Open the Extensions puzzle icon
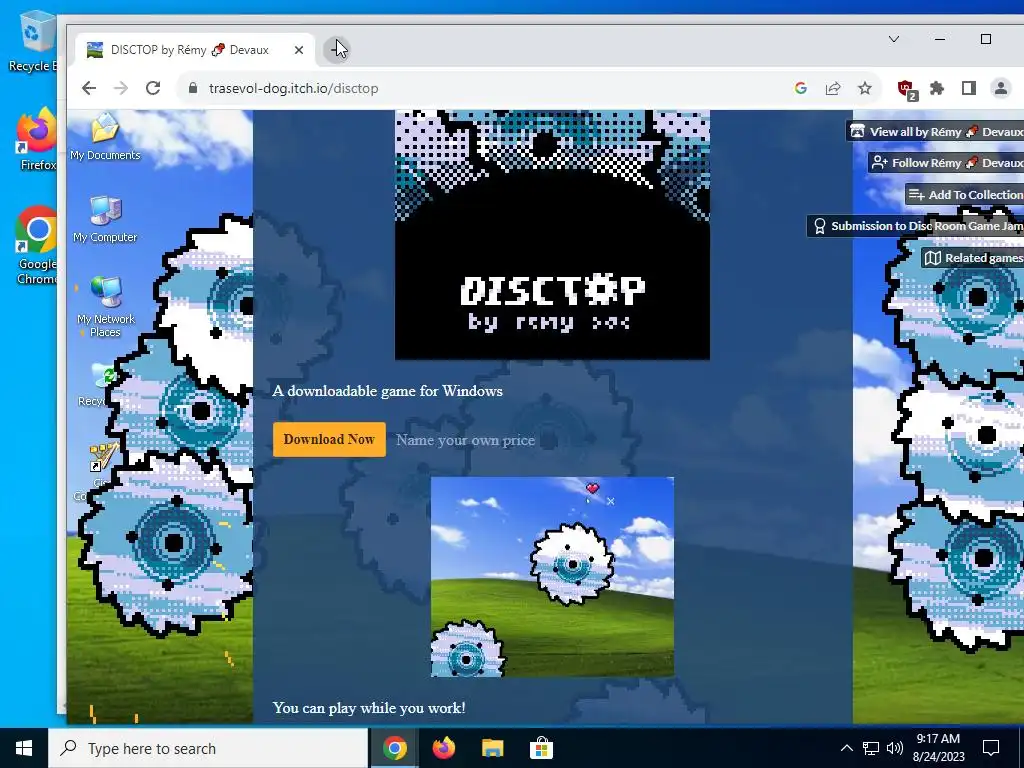1024x768 pixels. (x=936, y=88)
